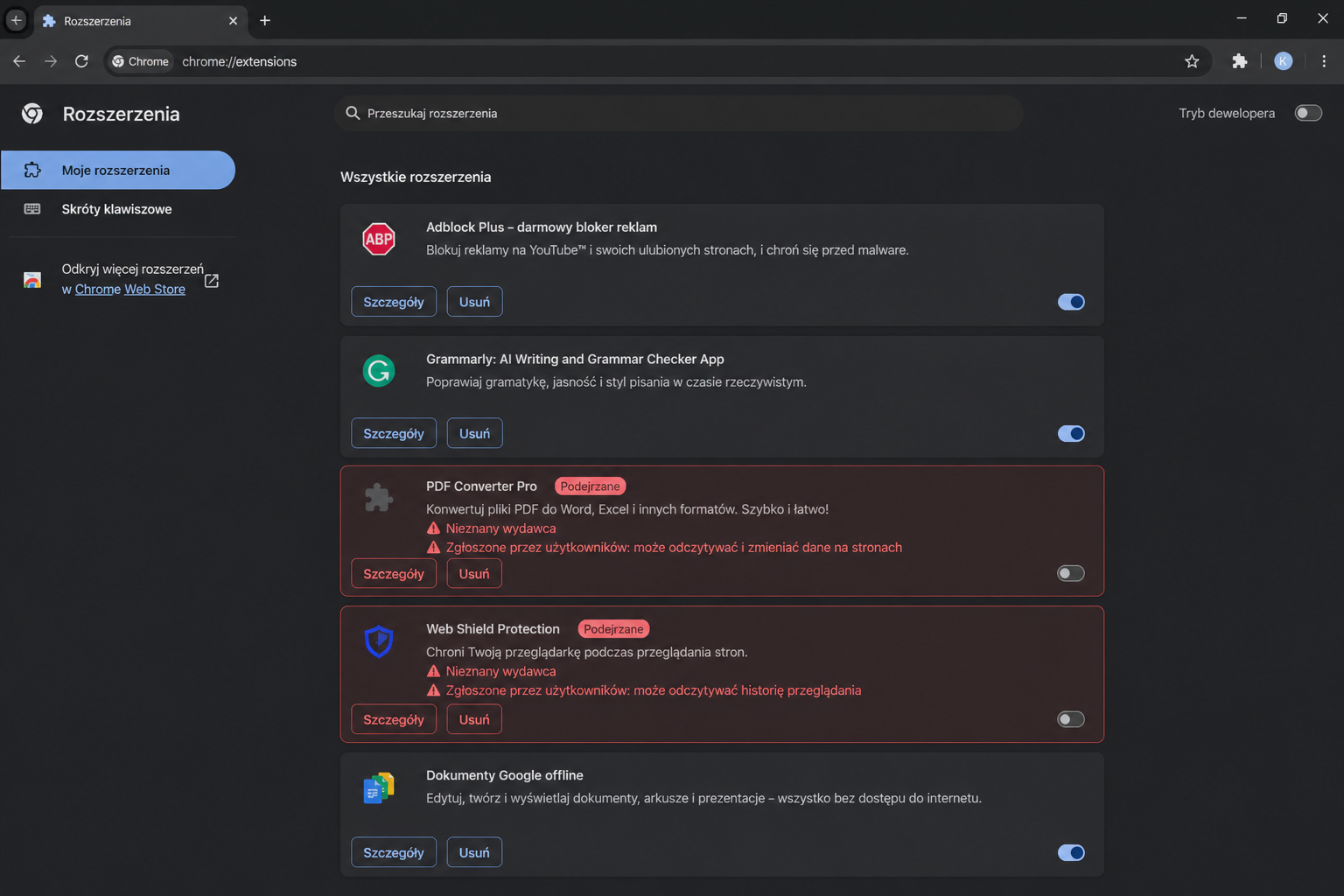Open the extensions puzzle icon in toolbar
Viewport: 1344px width, 896px height.
[1239, 61]
